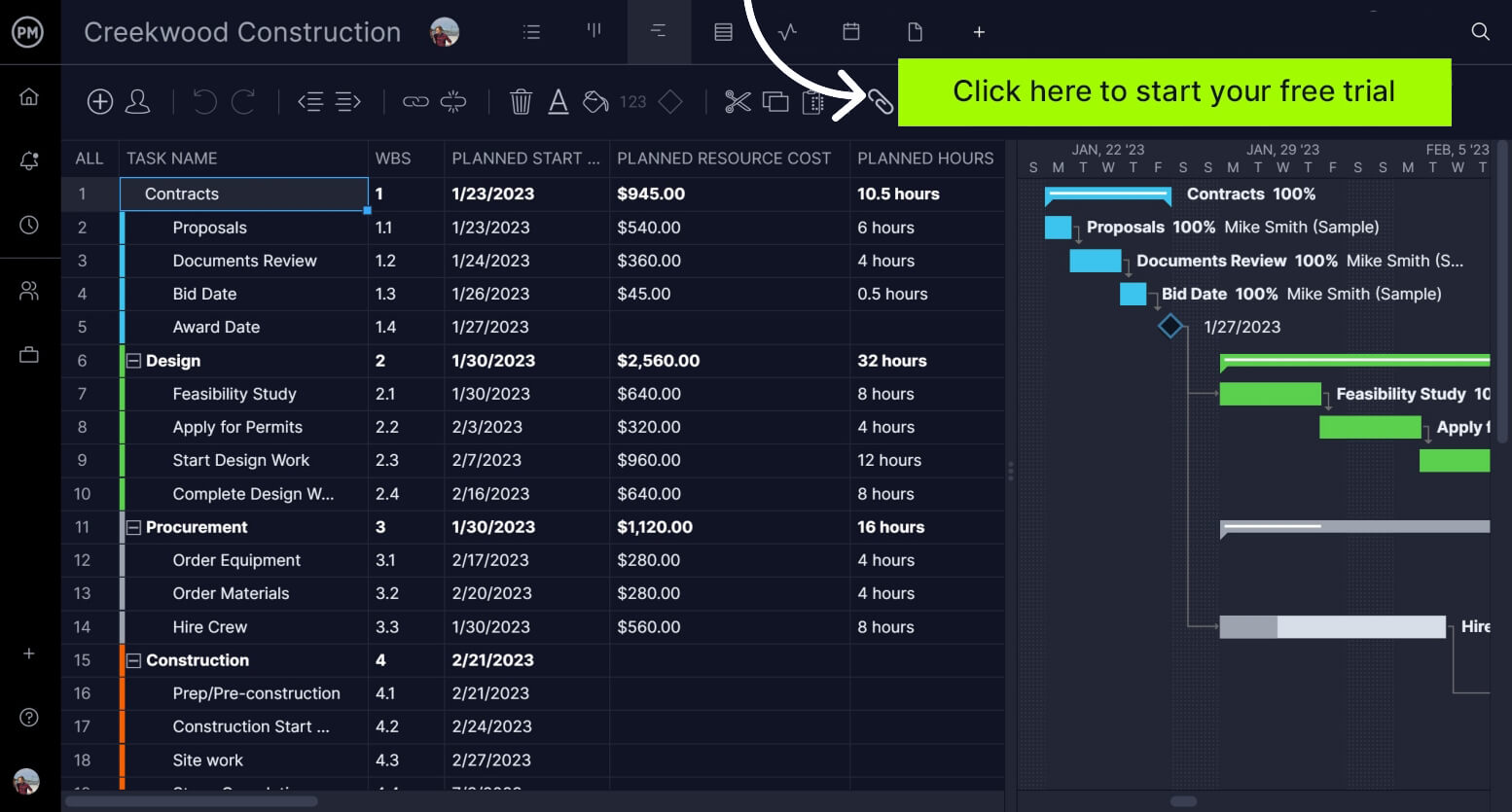Open the Calendar view icon
1512x812 pixels.
tap(850, 31)
